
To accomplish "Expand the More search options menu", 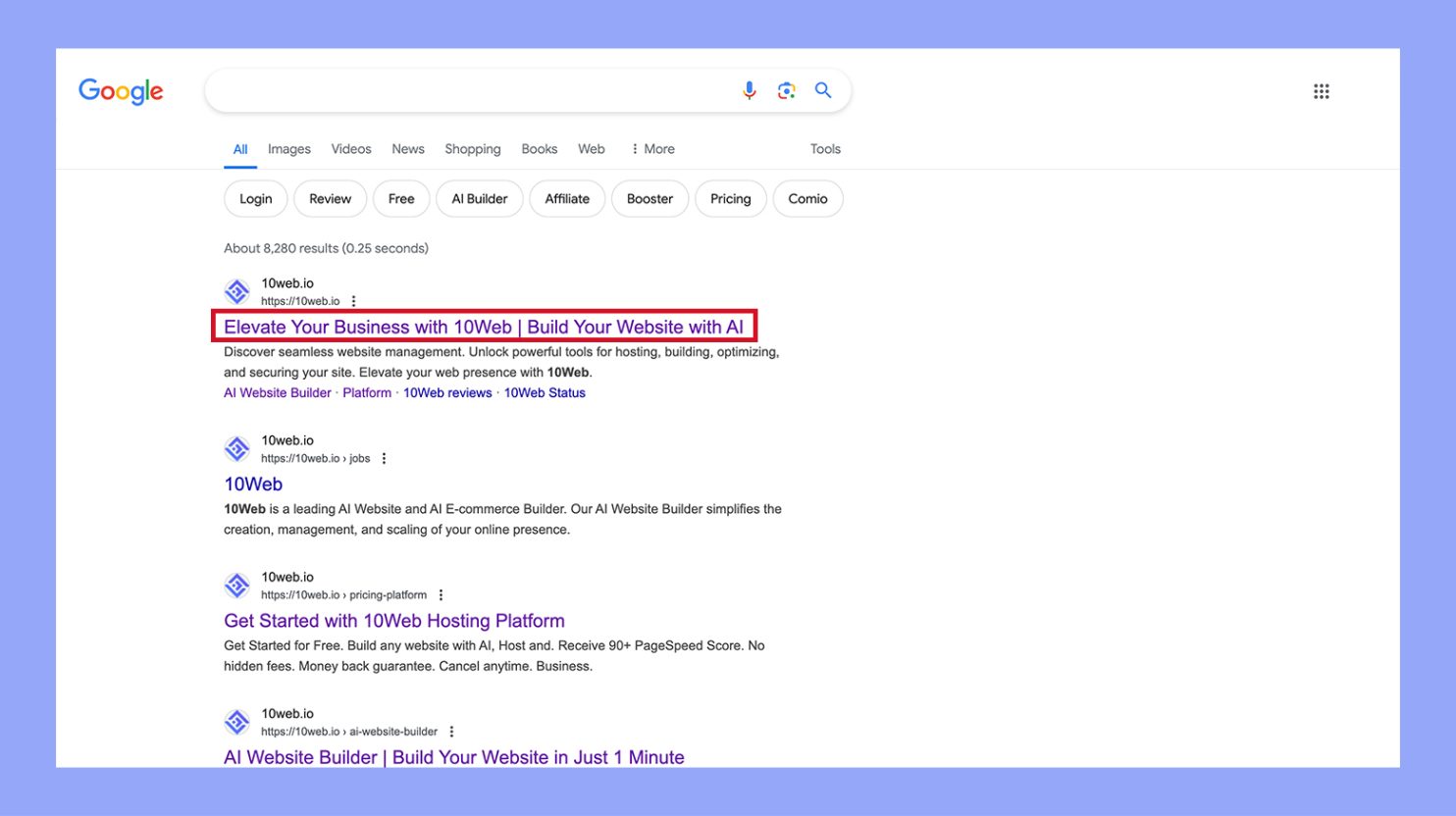I will [x=651, y=148].
